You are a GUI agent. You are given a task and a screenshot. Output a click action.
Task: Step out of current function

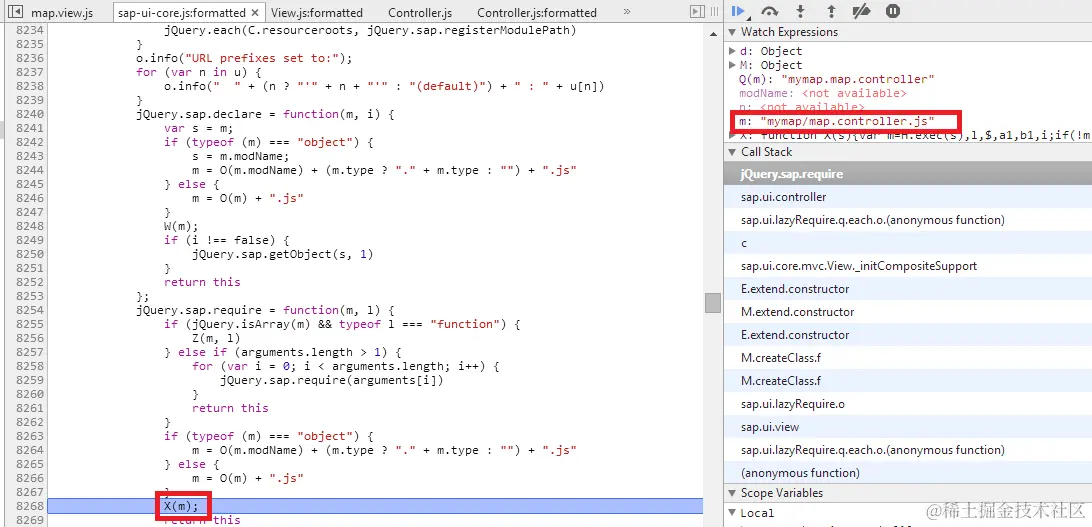point(831,11)
